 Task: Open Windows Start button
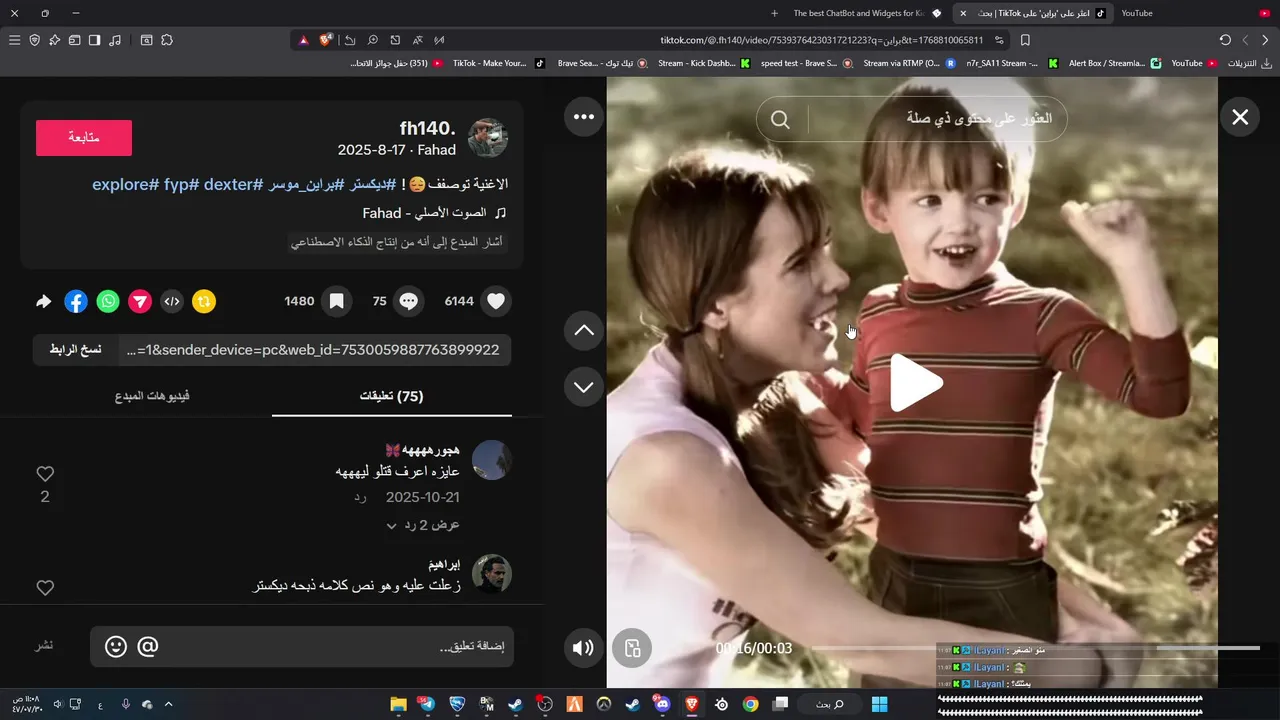880,704
